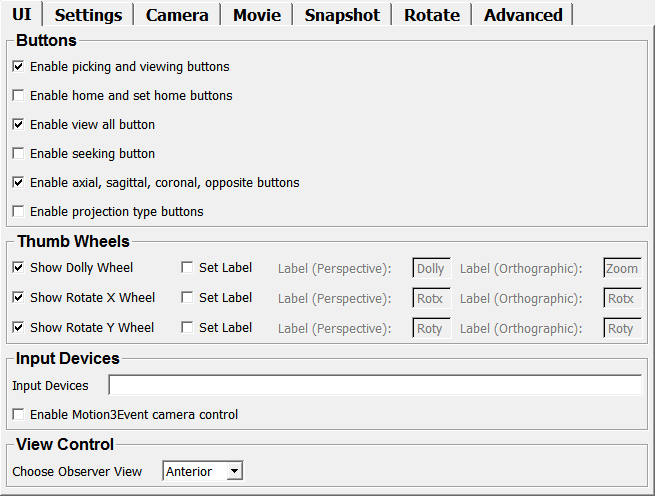Uncheck Enable view all button

click(x=19, y=125)
